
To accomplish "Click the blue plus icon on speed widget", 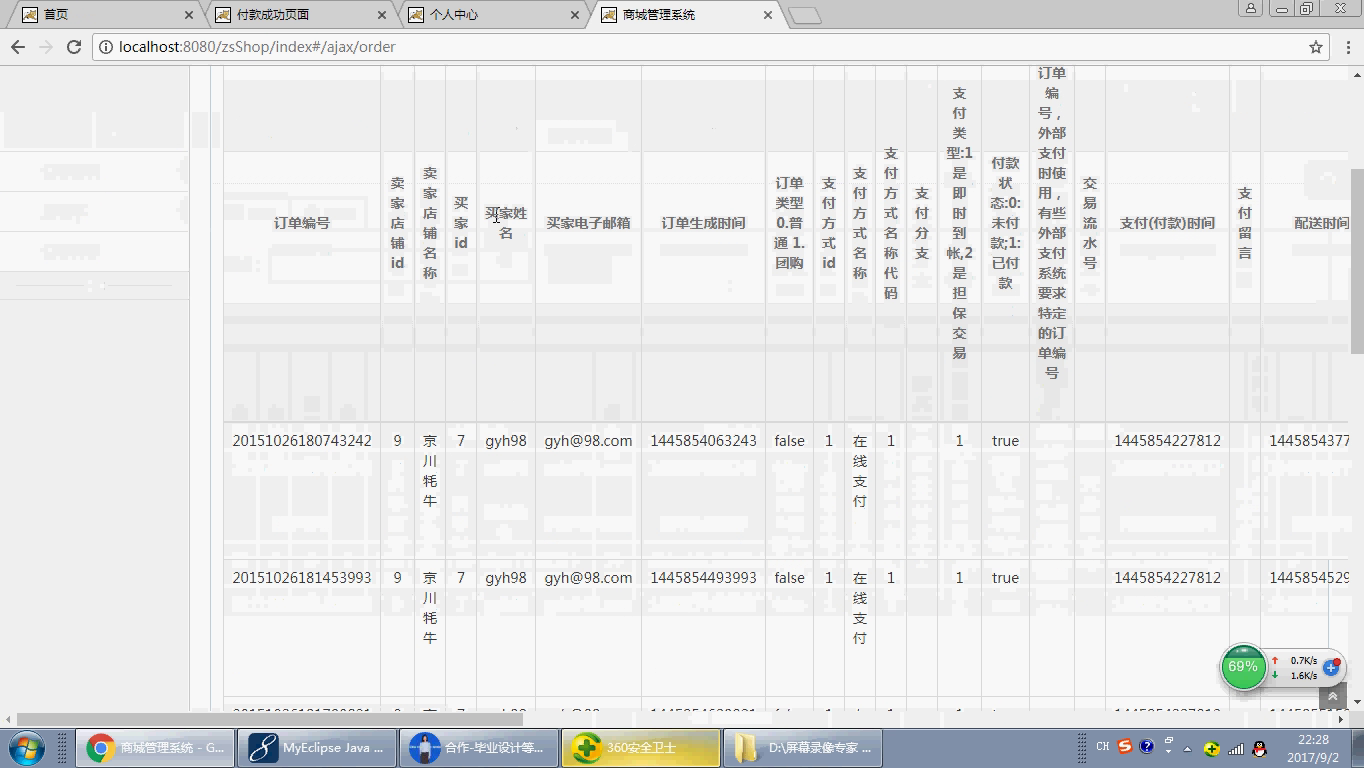I will 1331,667.
